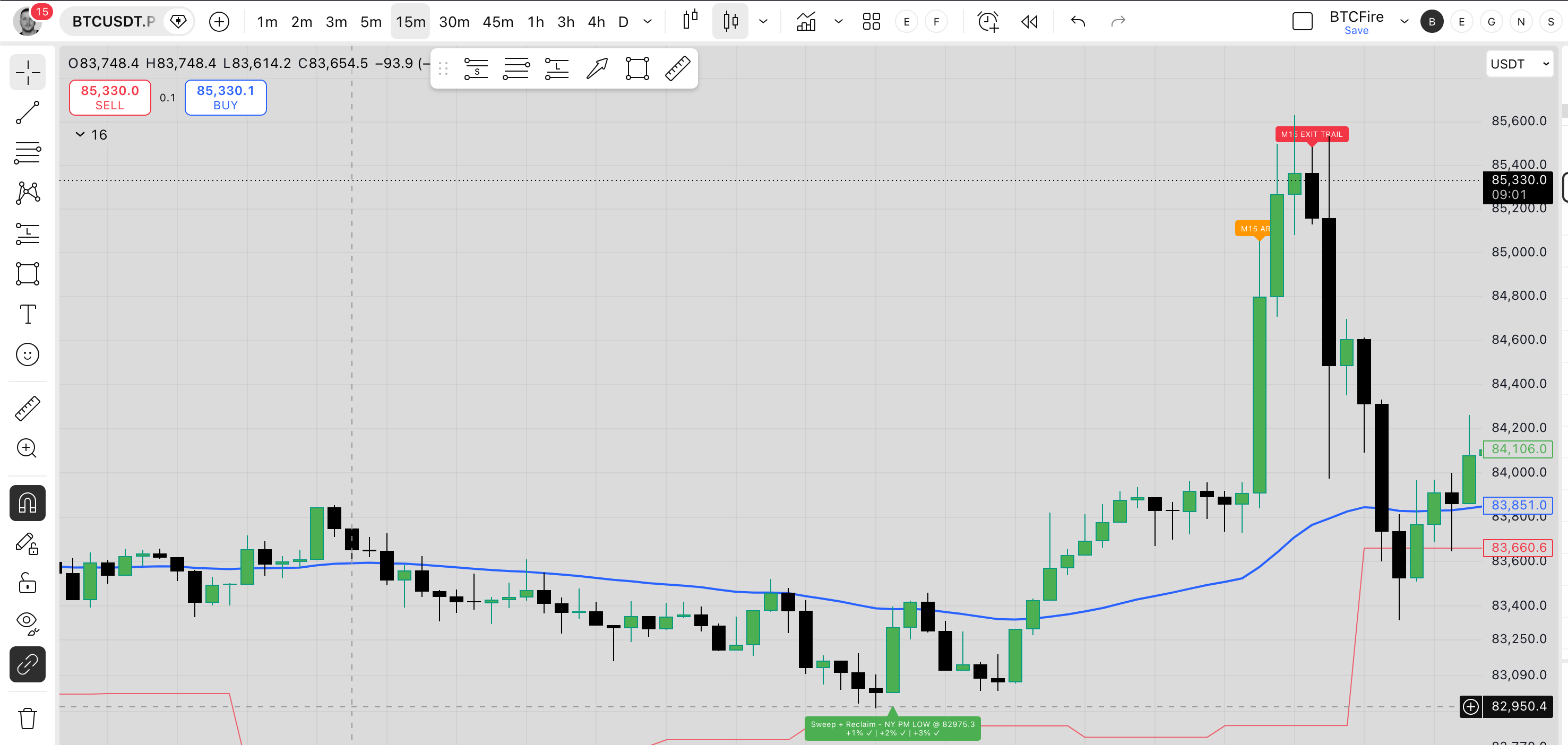Click the G circle button
Viewport: 1568px width, 745px height.
point(1492,22)
